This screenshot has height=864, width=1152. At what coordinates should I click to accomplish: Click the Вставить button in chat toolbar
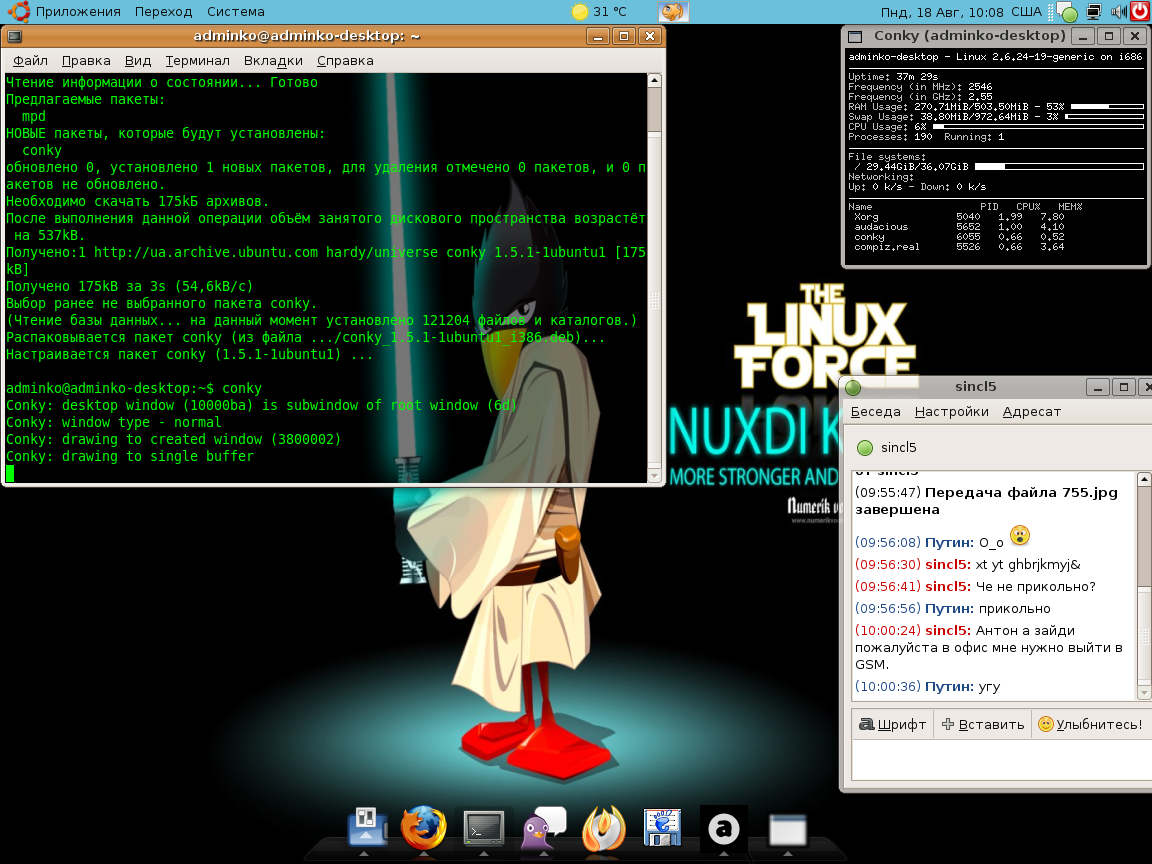(983, 724)
